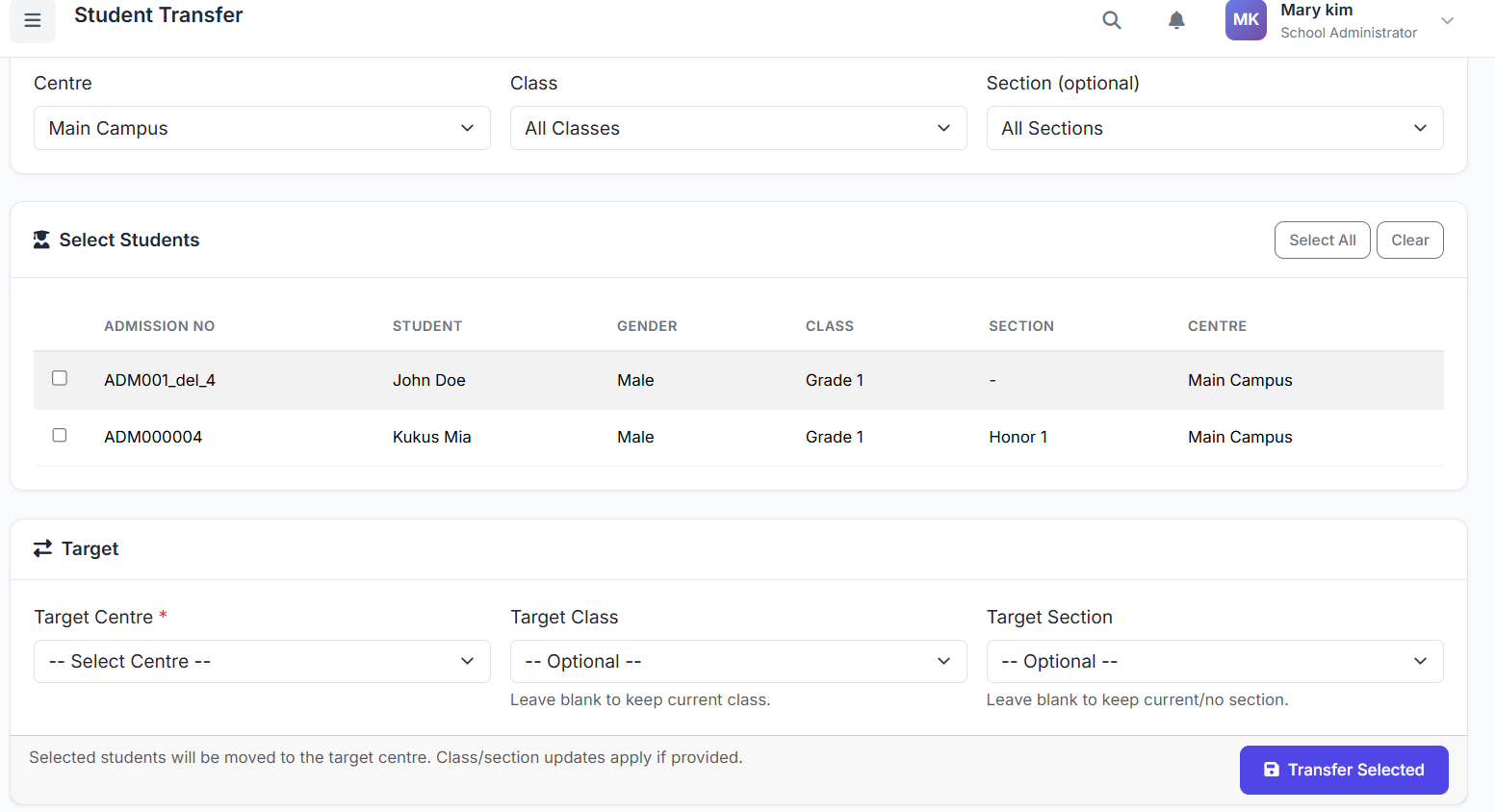Tick the checkbox for John Doe

click(x=60, y=378)
